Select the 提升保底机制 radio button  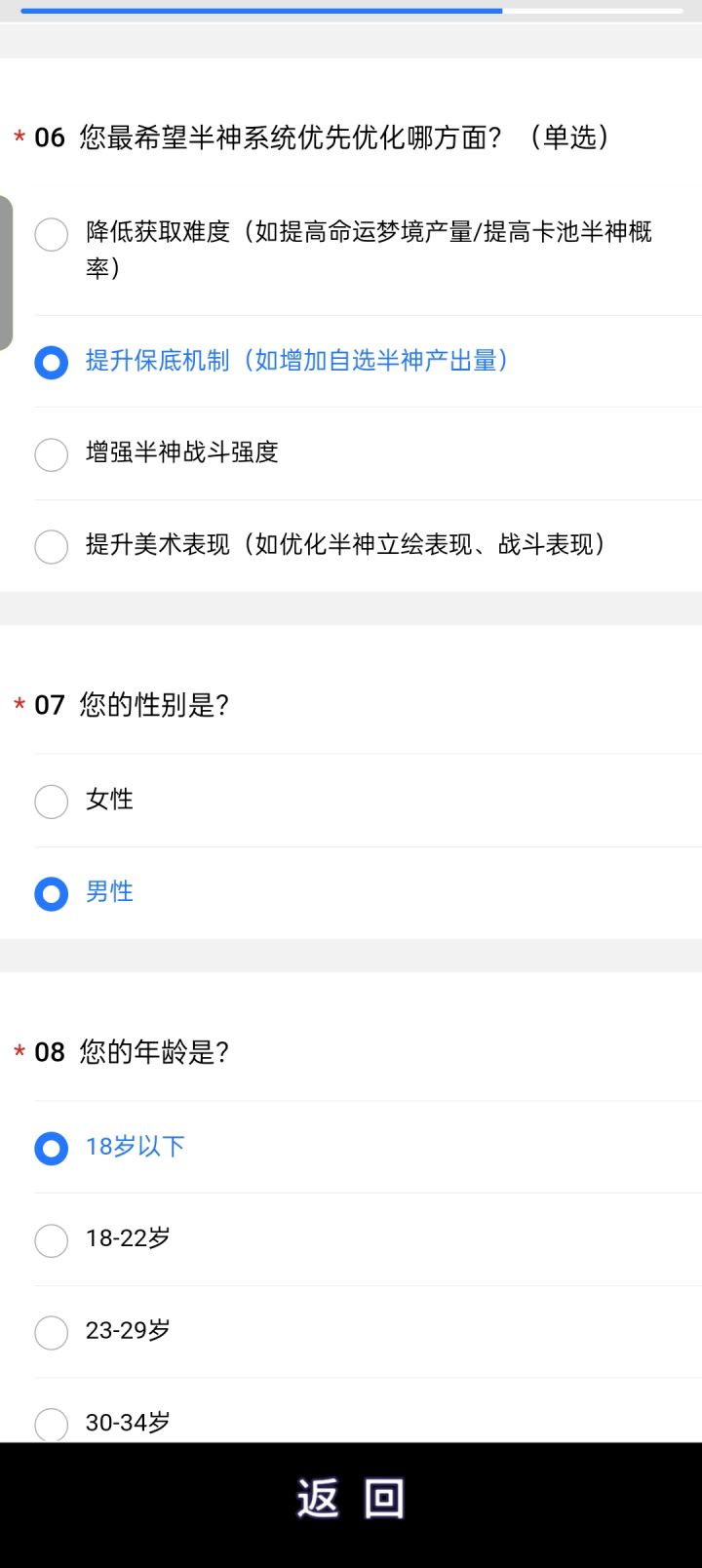click(x=51, y=363)
